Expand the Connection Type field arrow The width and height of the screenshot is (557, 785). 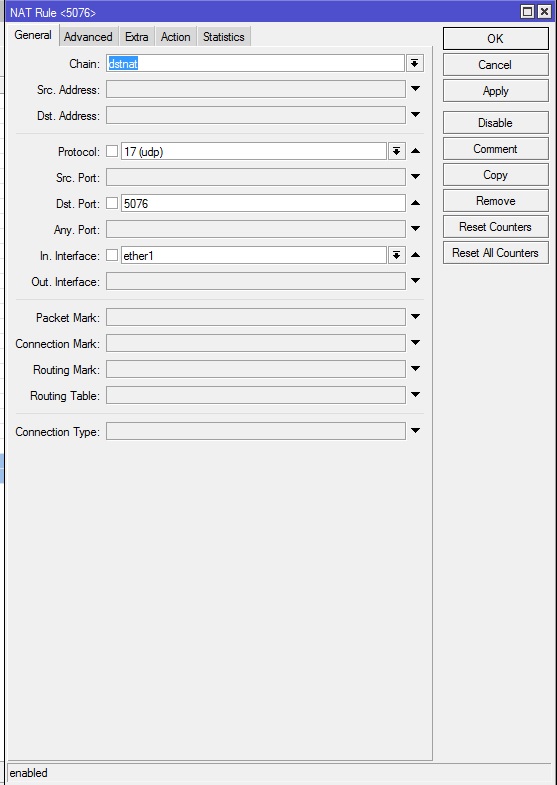pyautogui.click(x=415, y=431)
